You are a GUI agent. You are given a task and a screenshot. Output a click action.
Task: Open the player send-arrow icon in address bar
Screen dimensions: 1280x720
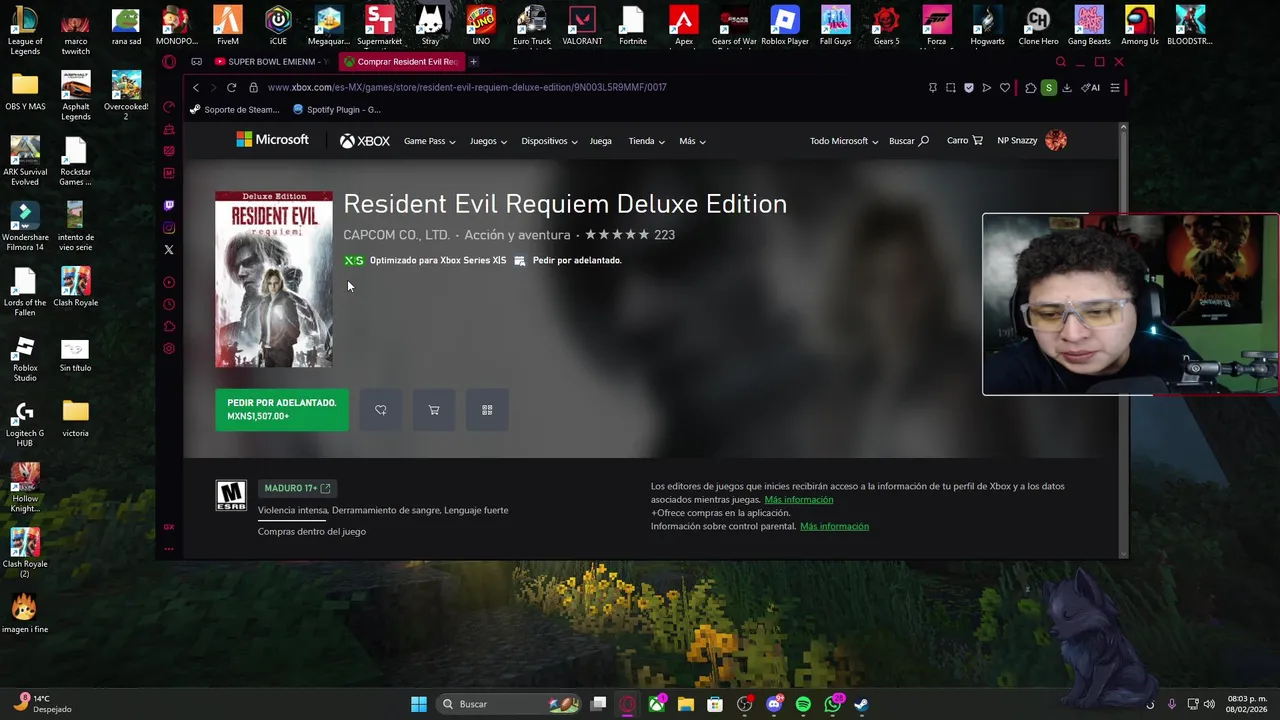[x=986, y=88]
